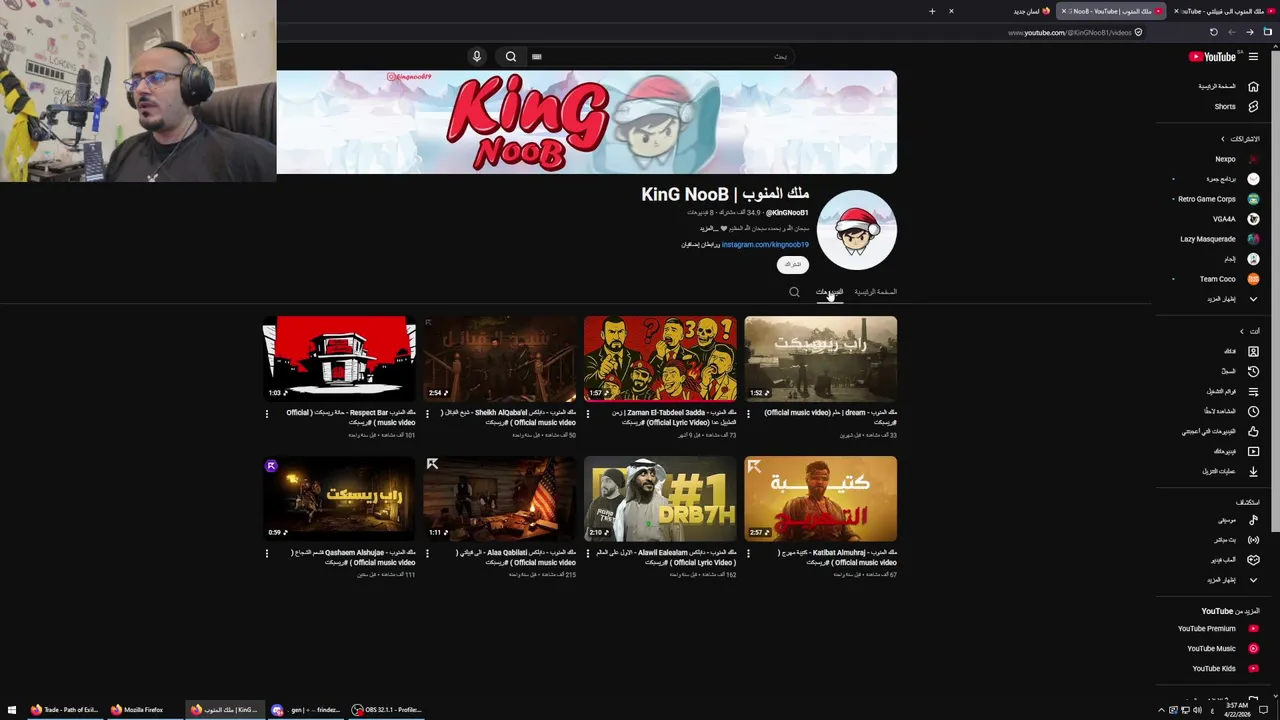Open Windows Start button on taskbar
1280x720 pixels.
(x=12, y=710)
